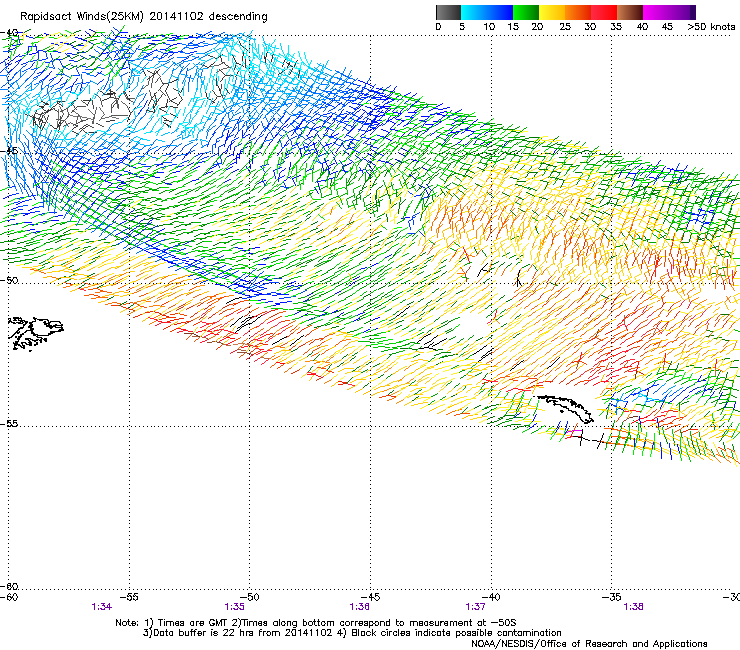Click the red 30-35 knots legend swatch
Screen dimensions: 740x650
click(604, 12)
